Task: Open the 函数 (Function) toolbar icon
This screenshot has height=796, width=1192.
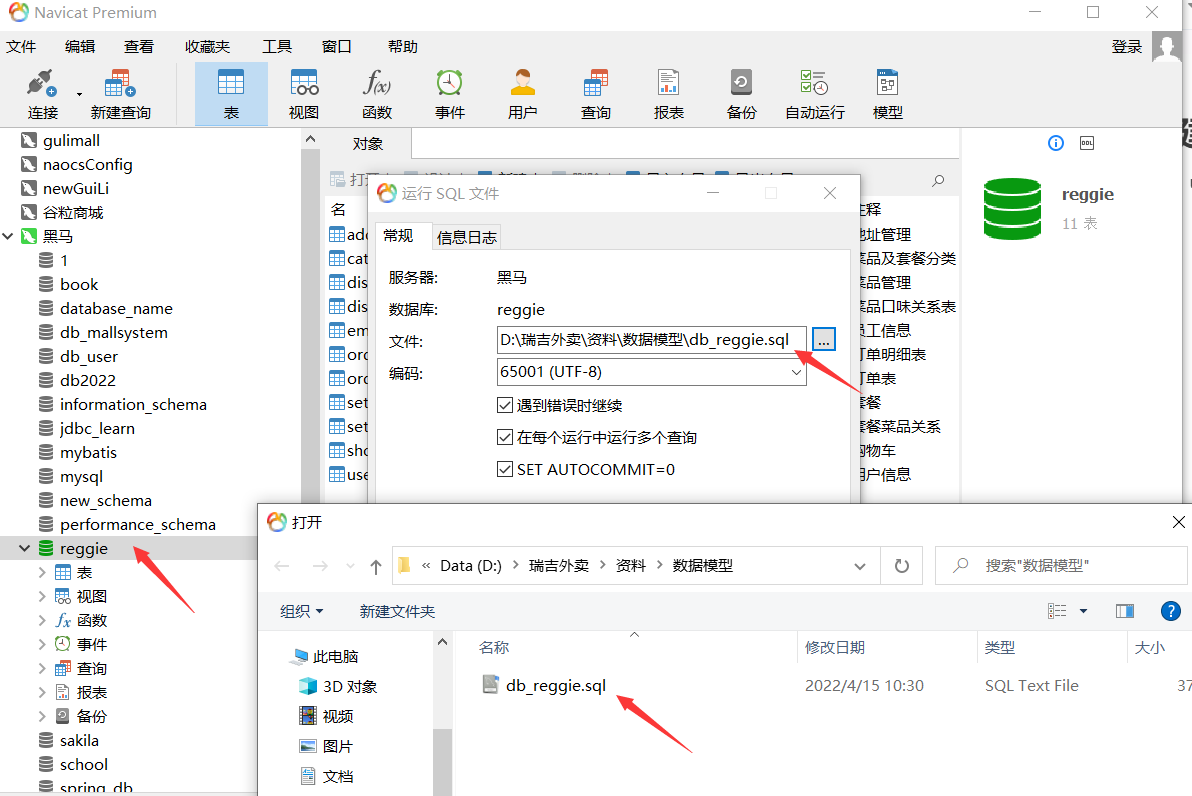Action: [x=377, y=94]
